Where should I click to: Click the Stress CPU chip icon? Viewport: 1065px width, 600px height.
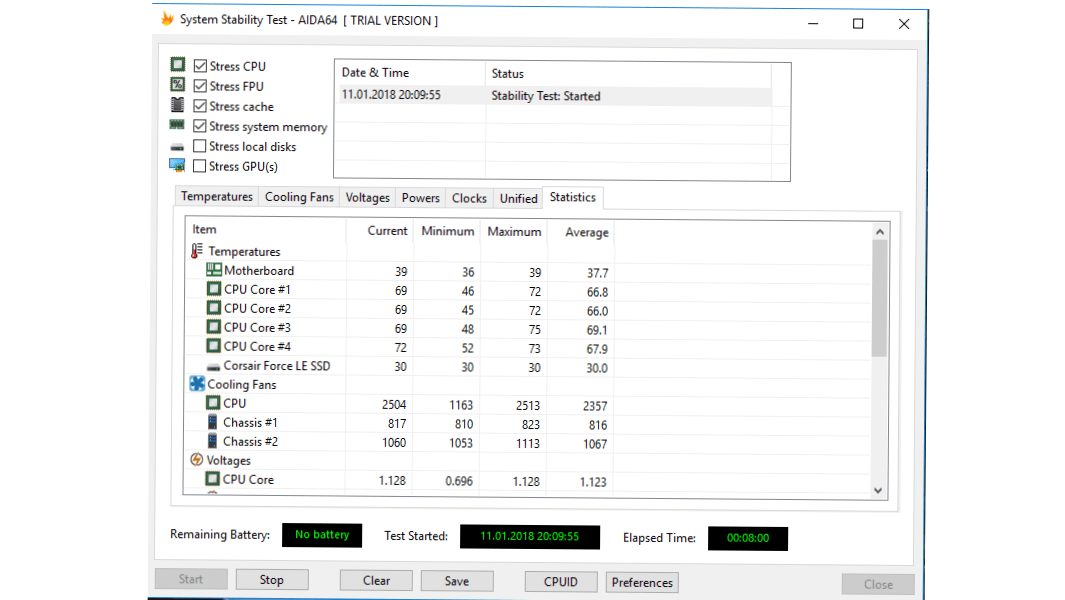177,65
